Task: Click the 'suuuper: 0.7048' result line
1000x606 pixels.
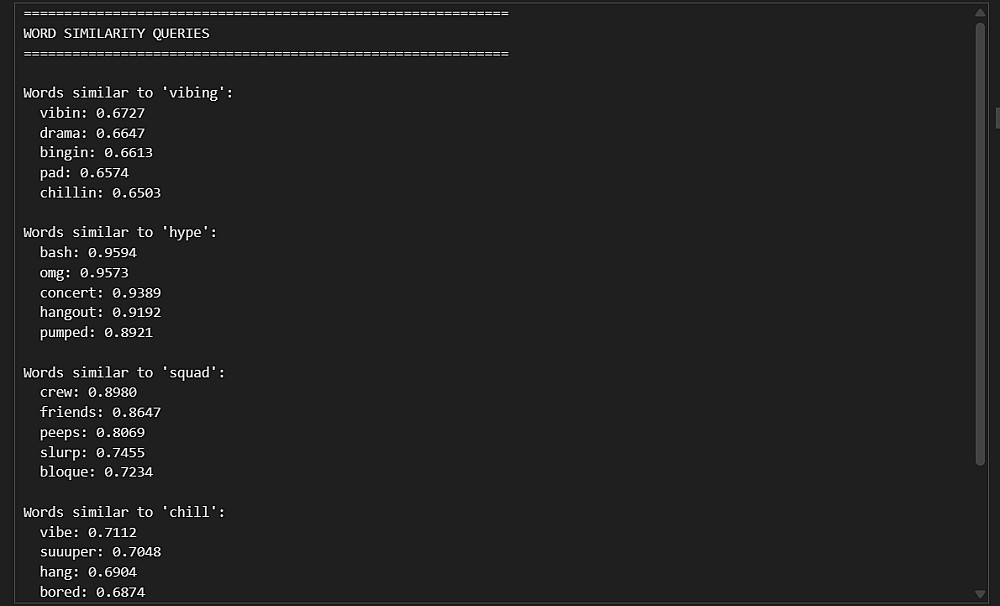Action: [x=100, y=552]
